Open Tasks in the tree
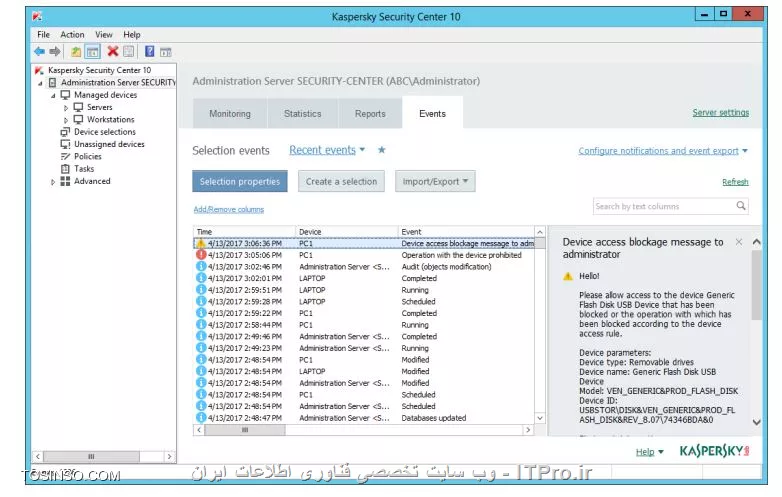Screen dimensions: 782x497 [84, 168]
